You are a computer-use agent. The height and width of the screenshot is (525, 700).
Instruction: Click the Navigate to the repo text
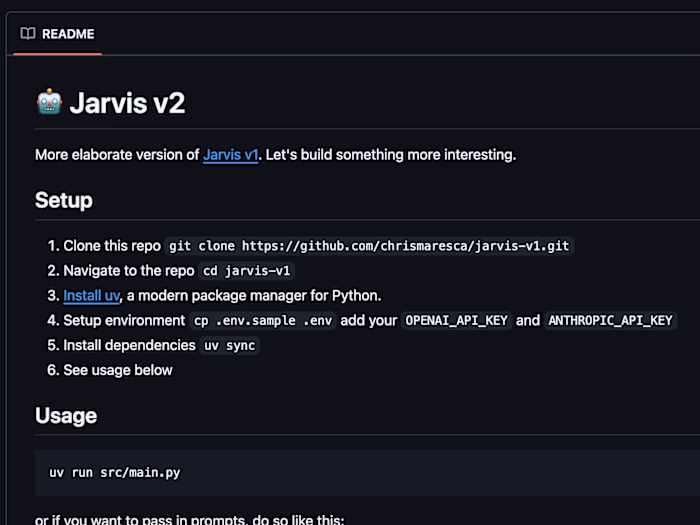[129, 271]
